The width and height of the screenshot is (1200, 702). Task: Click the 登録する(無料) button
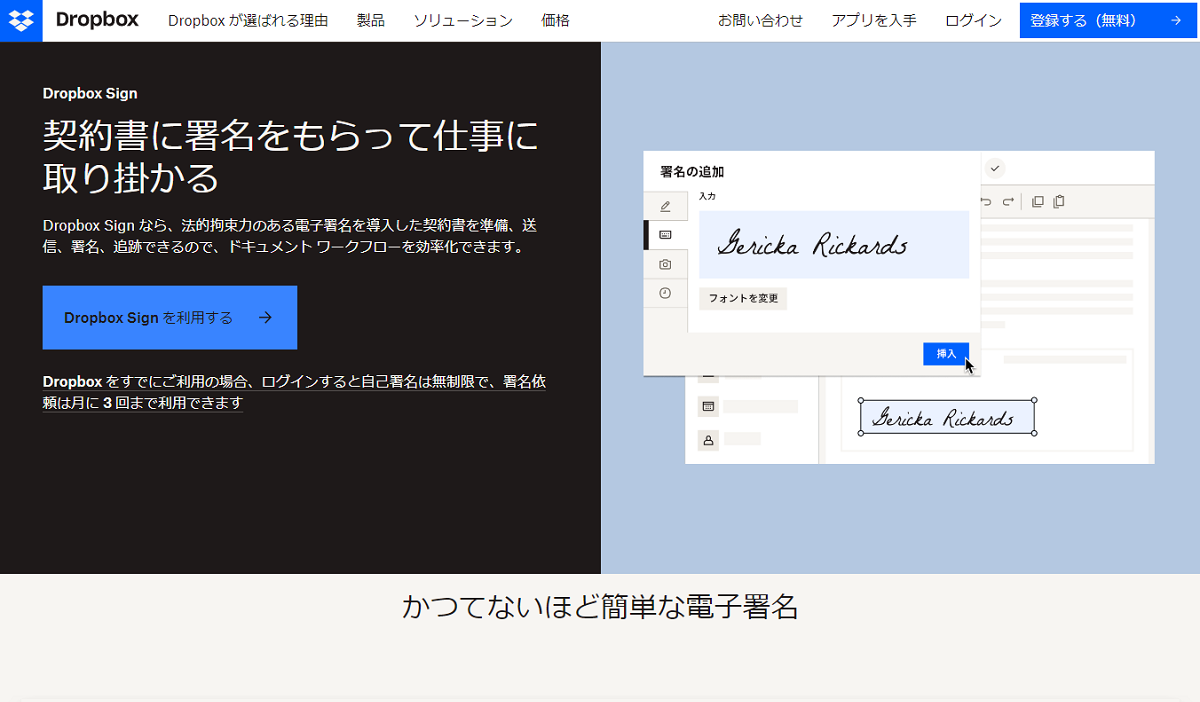point(1108,20)
